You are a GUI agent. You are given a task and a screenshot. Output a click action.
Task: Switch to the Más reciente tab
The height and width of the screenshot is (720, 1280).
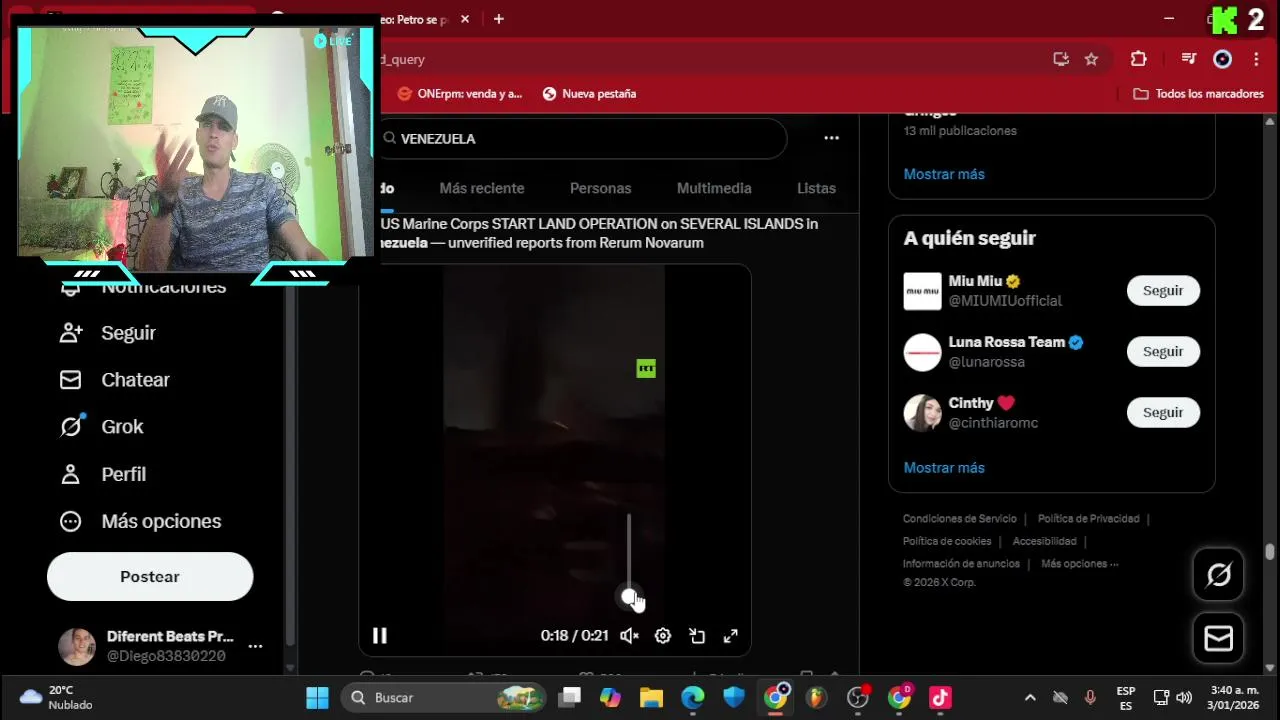(x=482, y=188)
